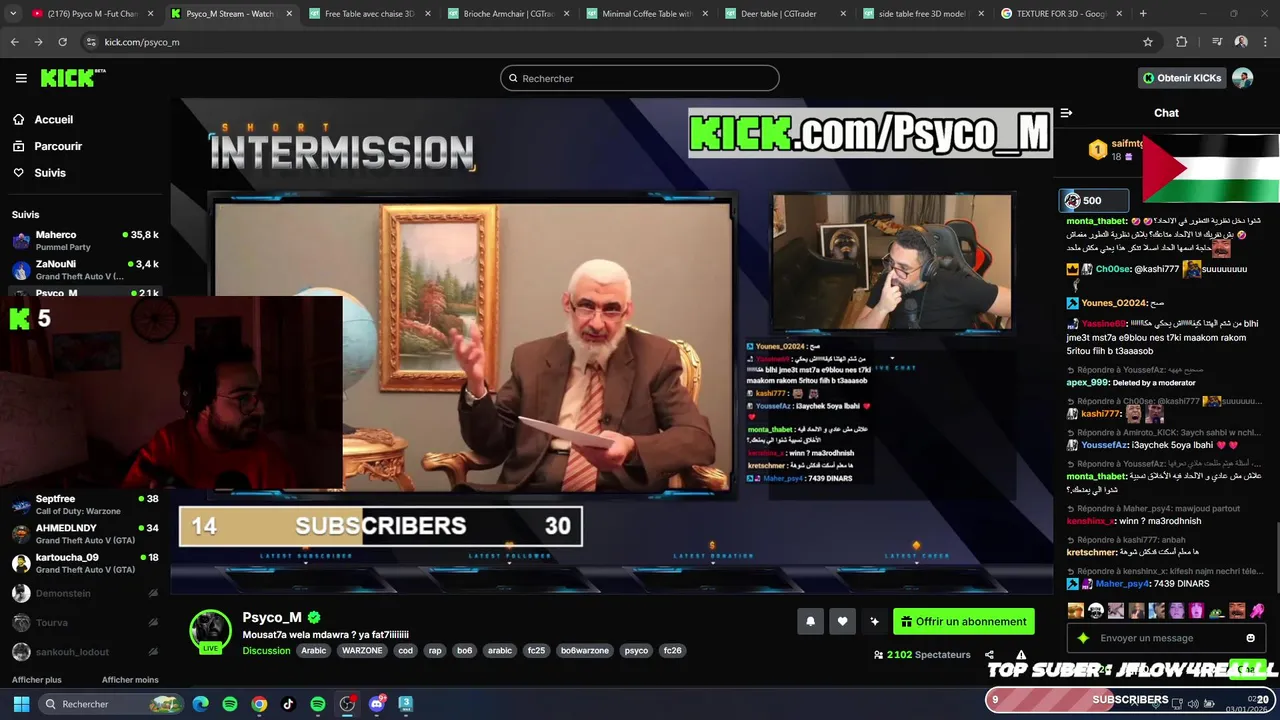The height and width of the screenshot is (720, 1280).
Task: Open a new browser tab
Action: (1143, 14)
